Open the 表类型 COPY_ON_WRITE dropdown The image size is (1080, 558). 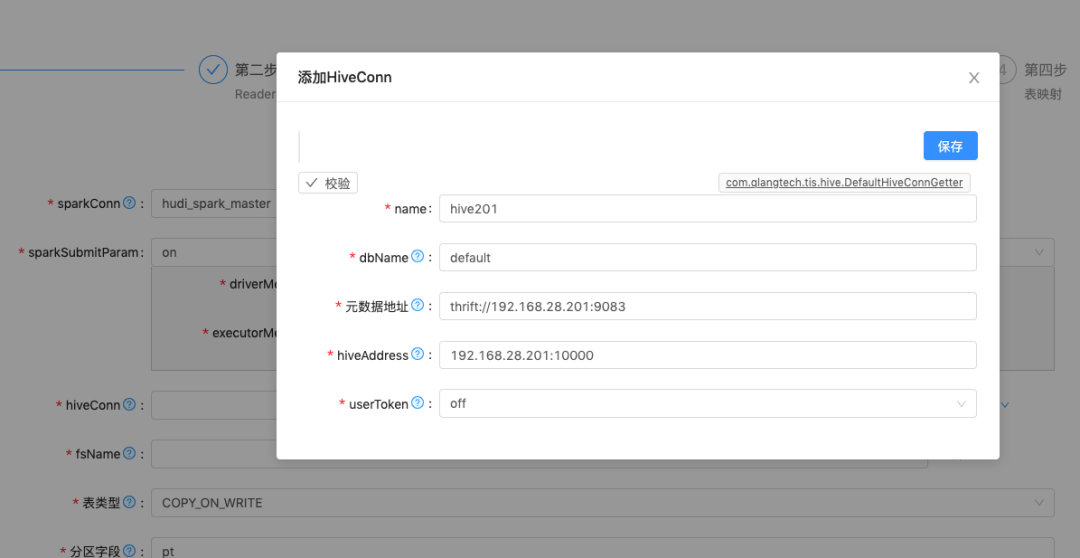tap(603, 503)
